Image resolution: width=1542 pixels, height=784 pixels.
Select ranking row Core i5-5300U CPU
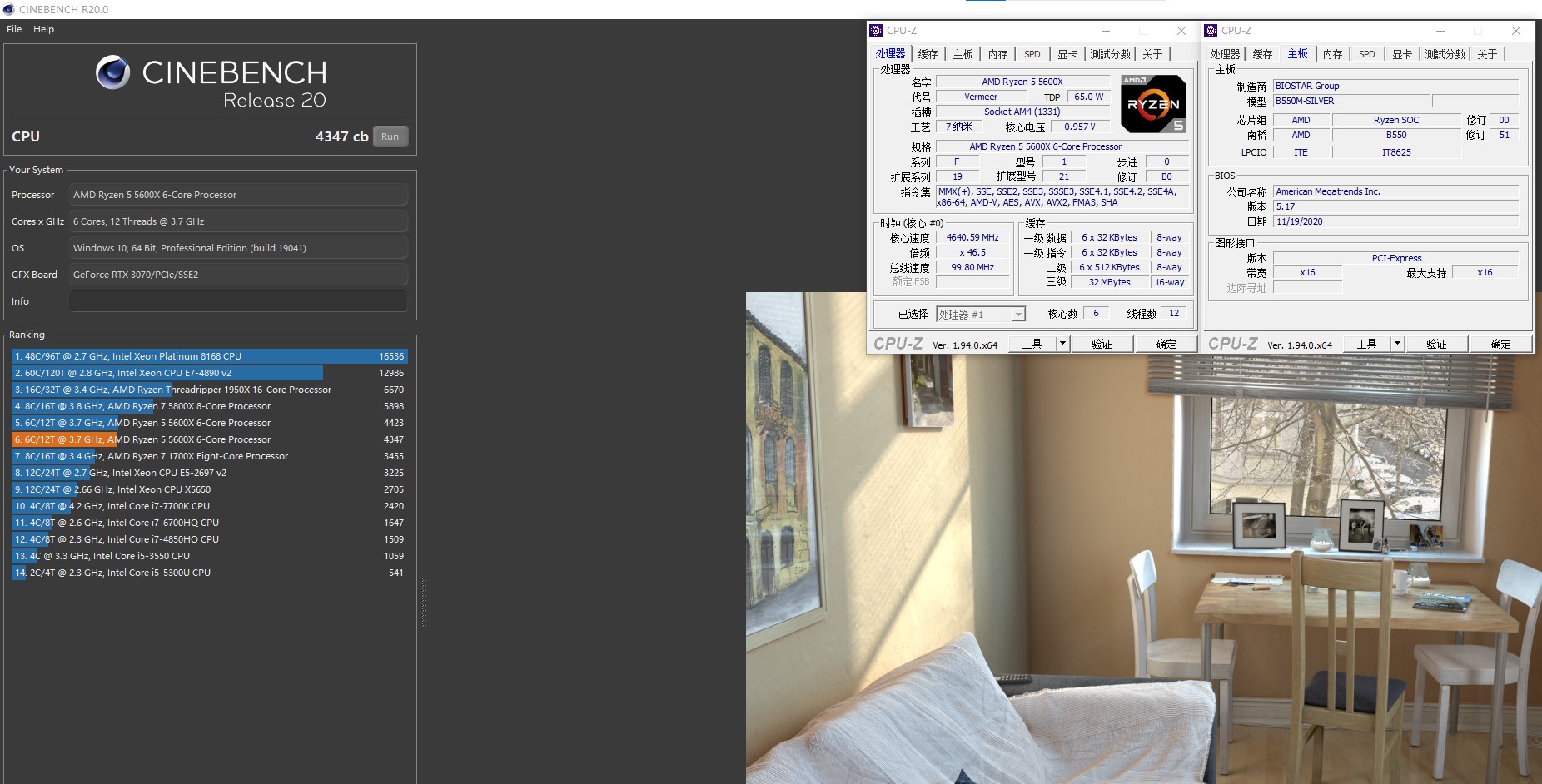point(210,573)
